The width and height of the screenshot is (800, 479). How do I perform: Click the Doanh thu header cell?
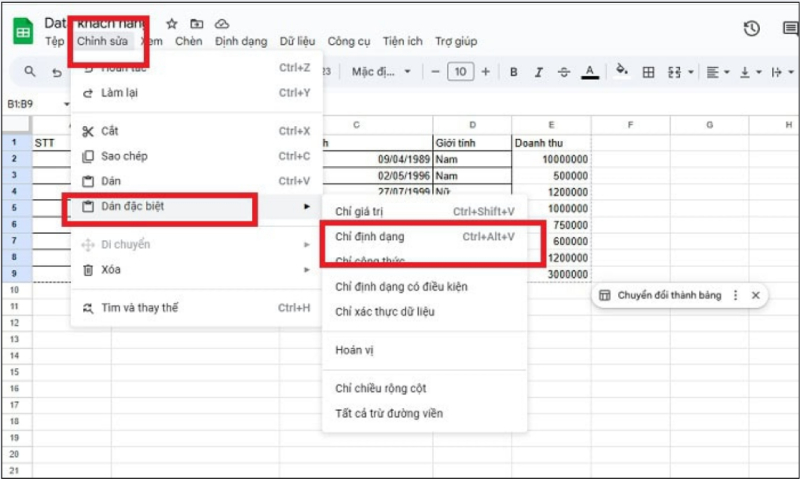coord(551,143)
